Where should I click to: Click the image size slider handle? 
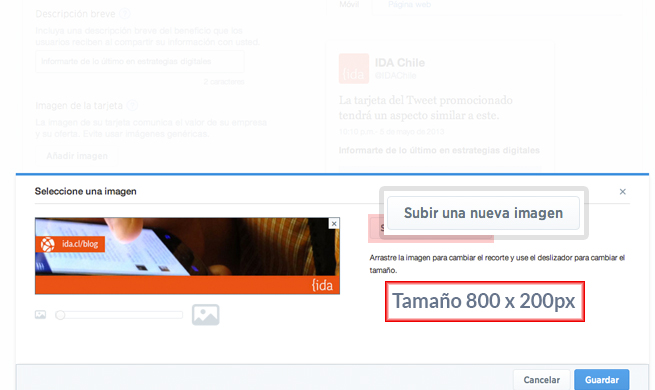[x=60, y=315]
